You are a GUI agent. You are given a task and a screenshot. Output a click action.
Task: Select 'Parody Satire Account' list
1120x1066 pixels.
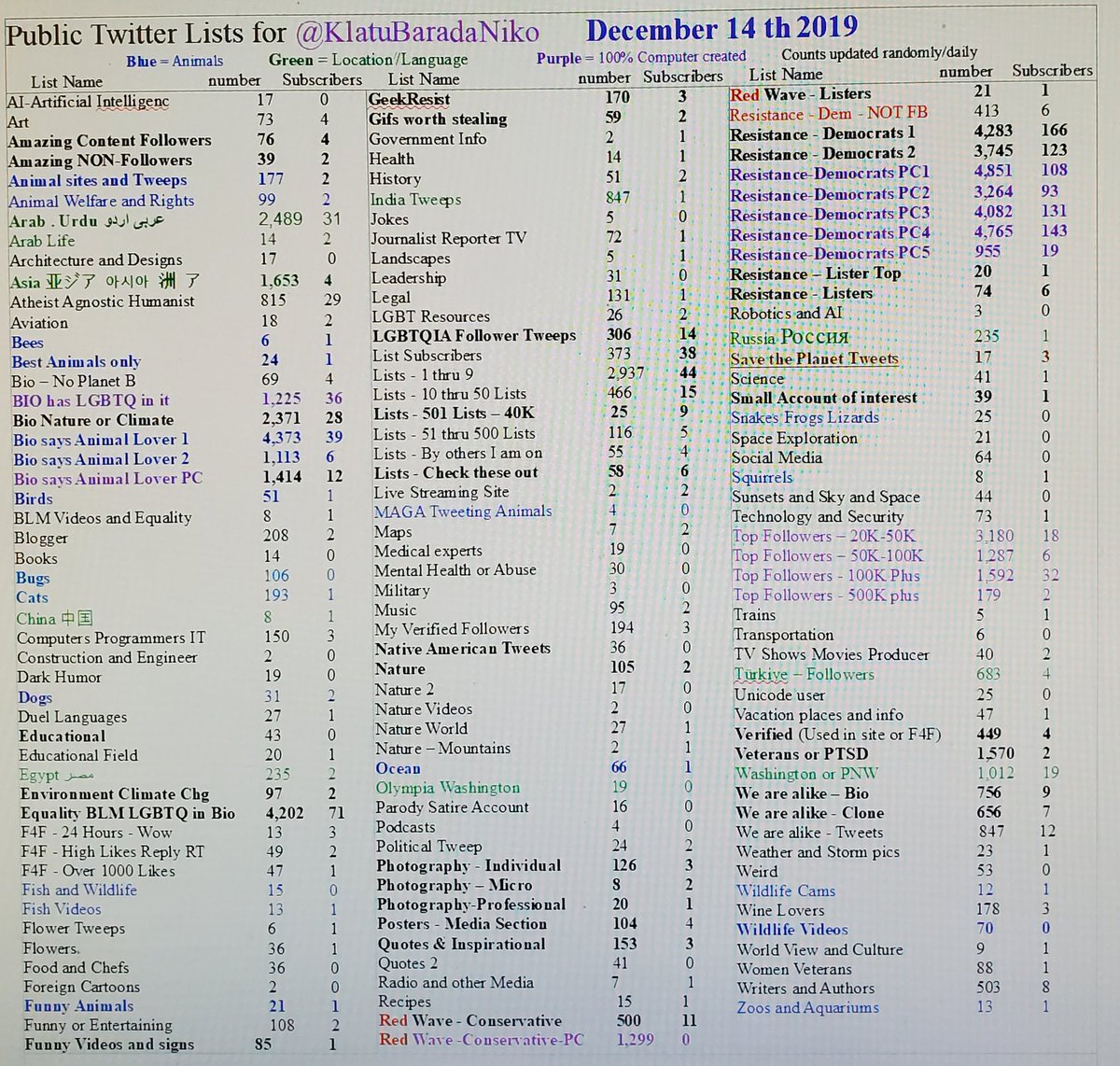[x=453, y=807]
